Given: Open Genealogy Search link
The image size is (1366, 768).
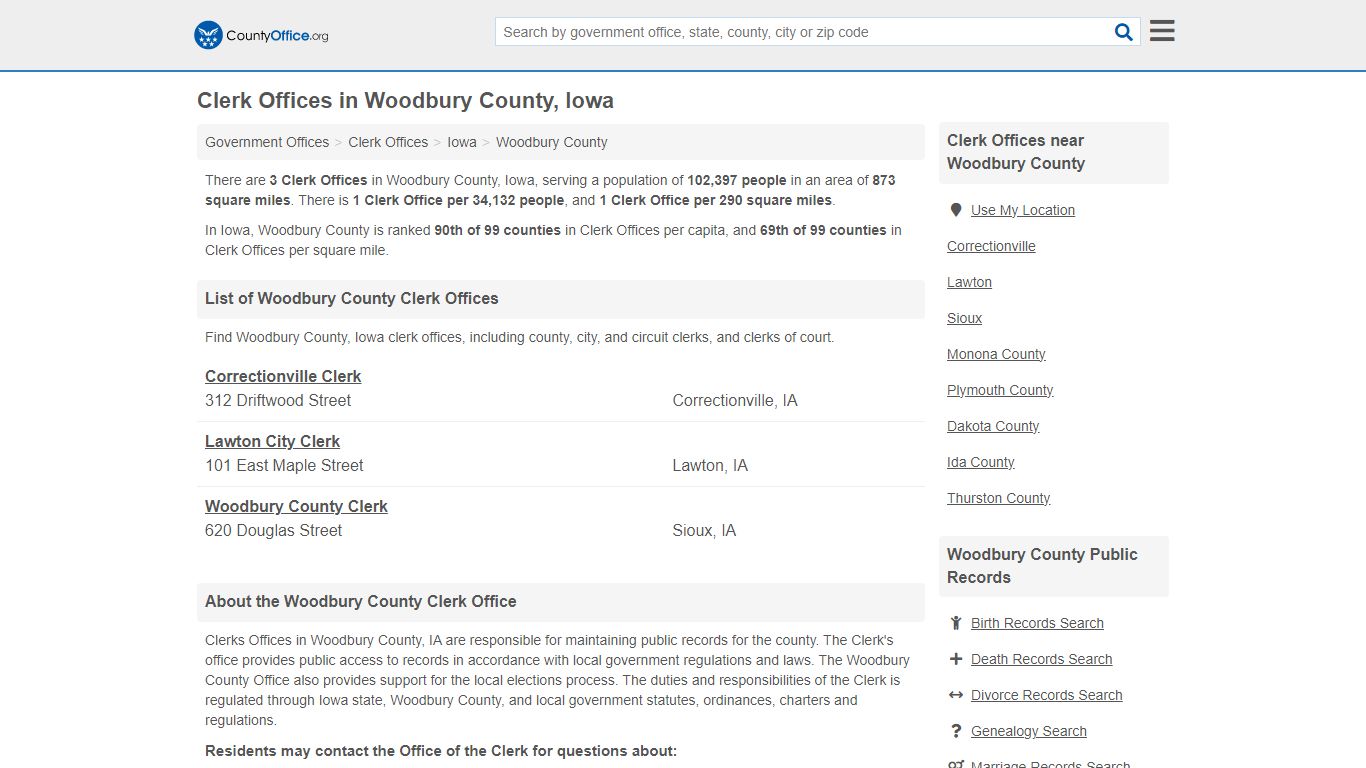Looking at the screenshot, I should click(x=1028, y=731).
